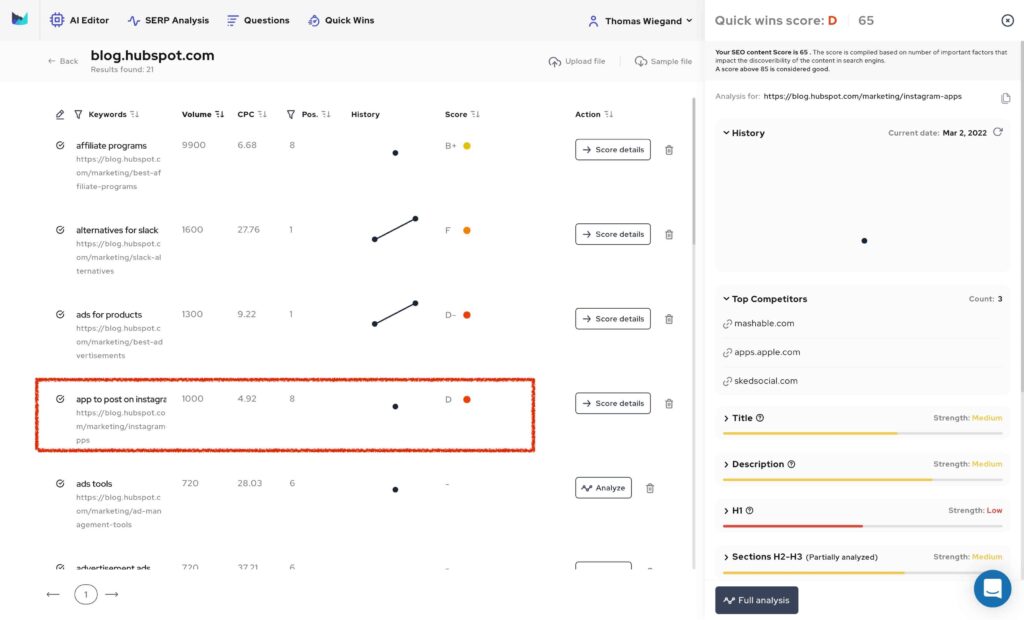Switch to SERP Analysis tab

point(168,20)
